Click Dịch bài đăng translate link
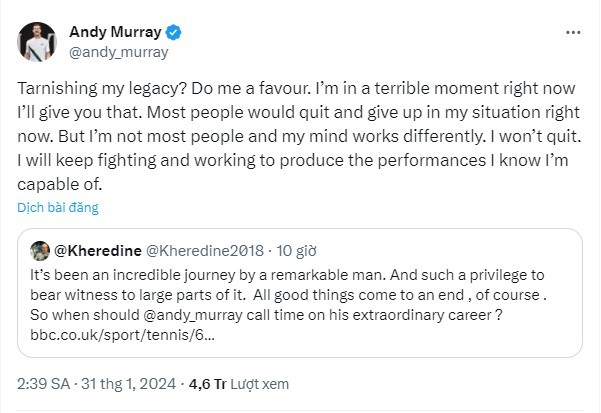Screen dimensions: 601x413 (x=58, y=207)
